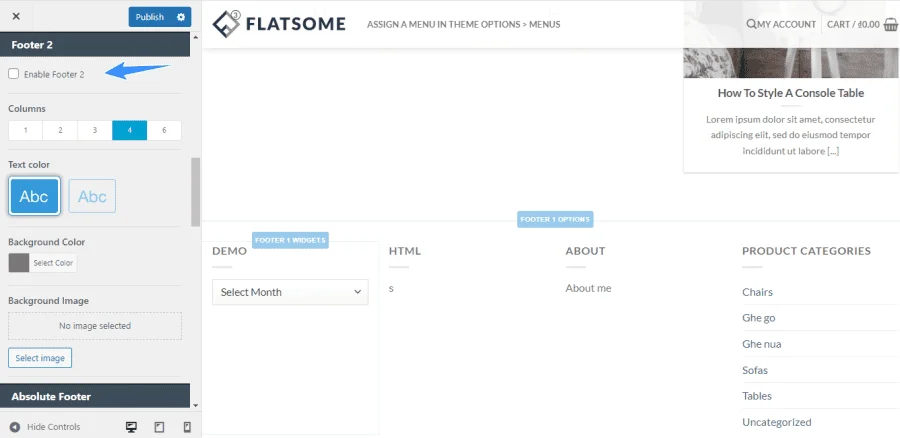Open Publish settings gear icon

(181, 17)
